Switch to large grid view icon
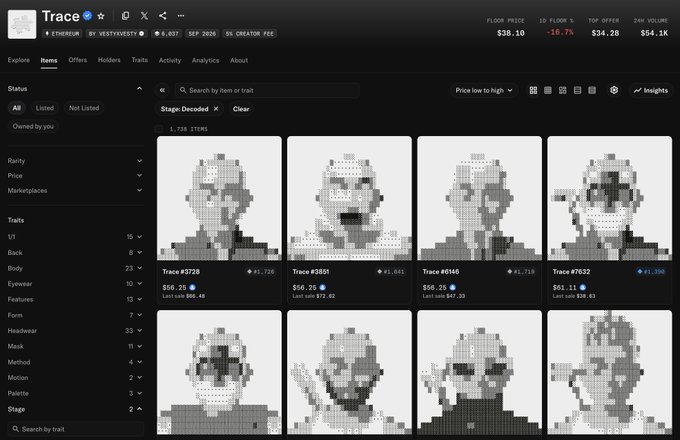The image size is (680, 440). [533, 90]
